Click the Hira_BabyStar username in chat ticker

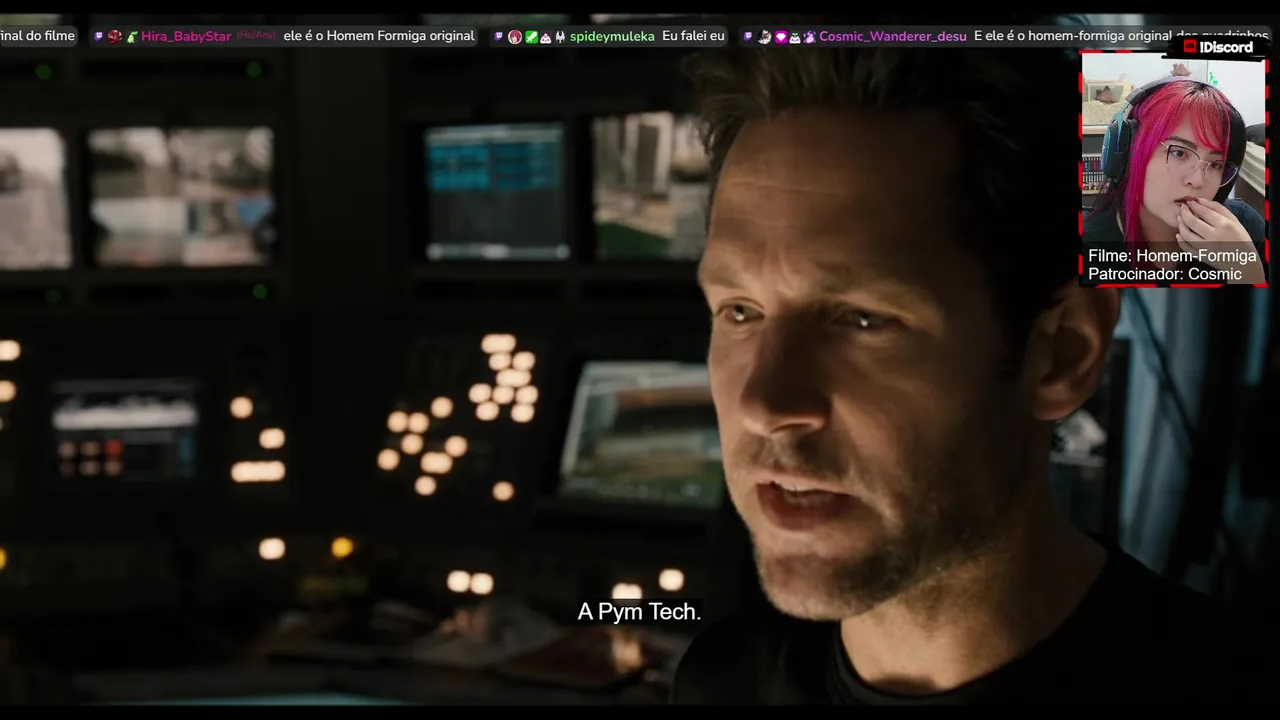[186, 36]
